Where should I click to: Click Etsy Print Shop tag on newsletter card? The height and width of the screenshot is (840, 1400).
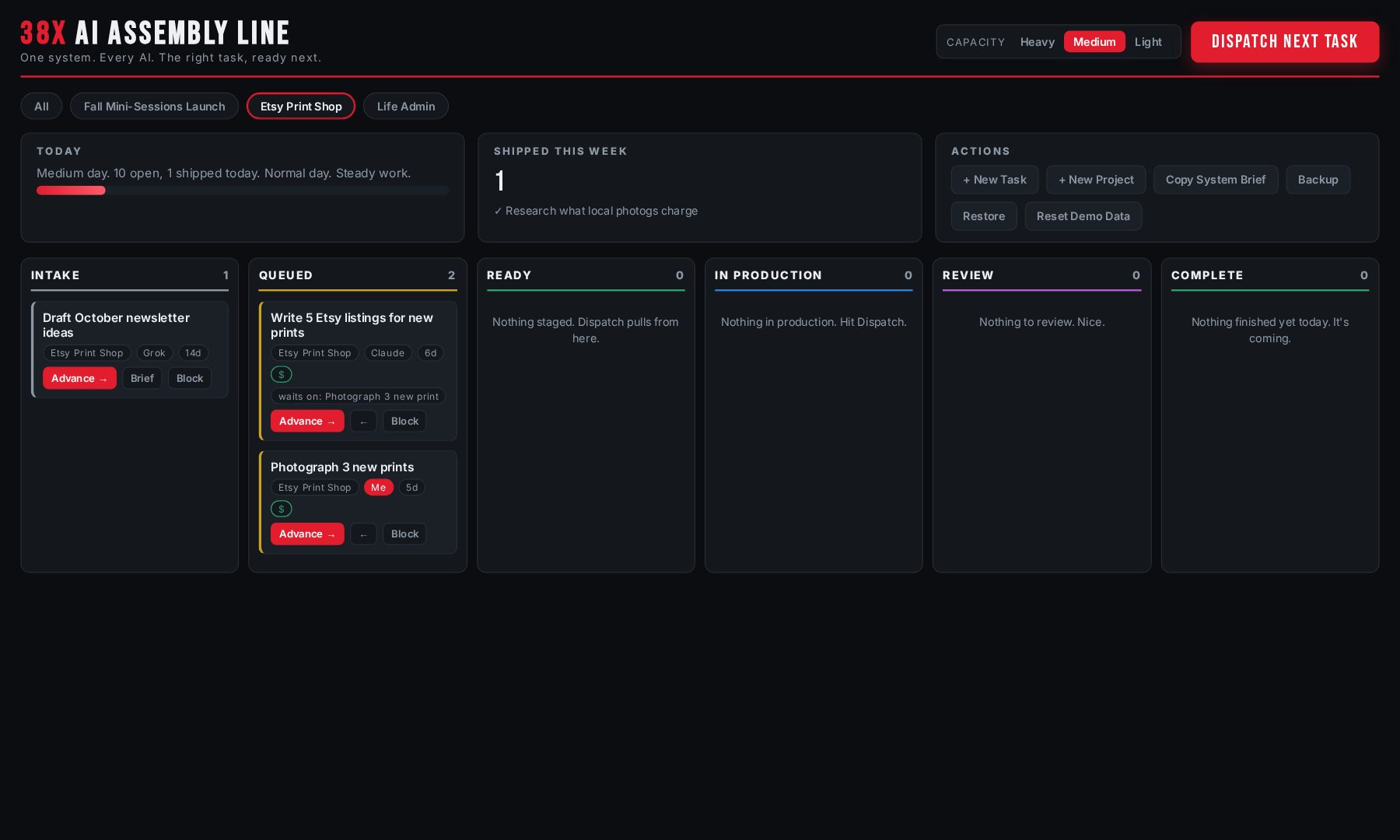[86, 353]
